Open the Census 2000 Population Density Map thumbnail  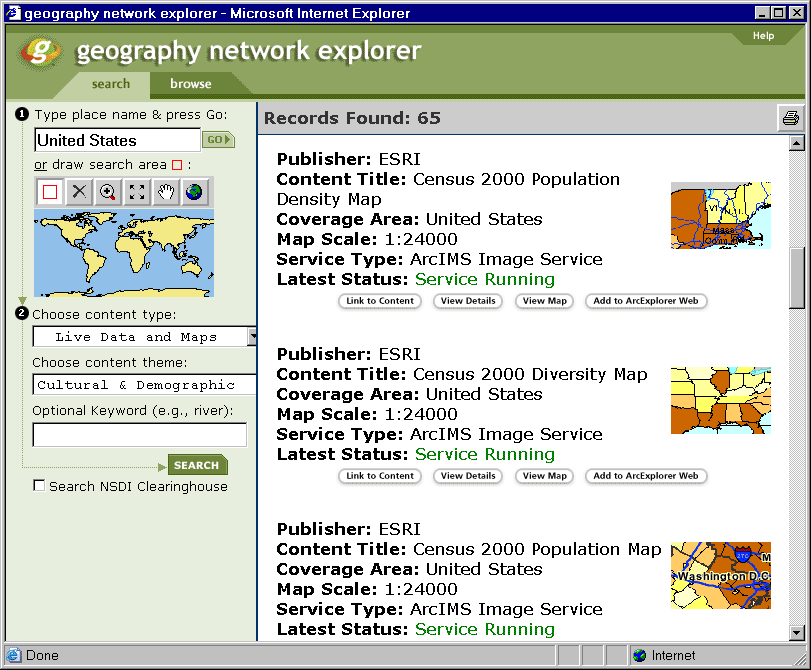(x=720, y=215)
